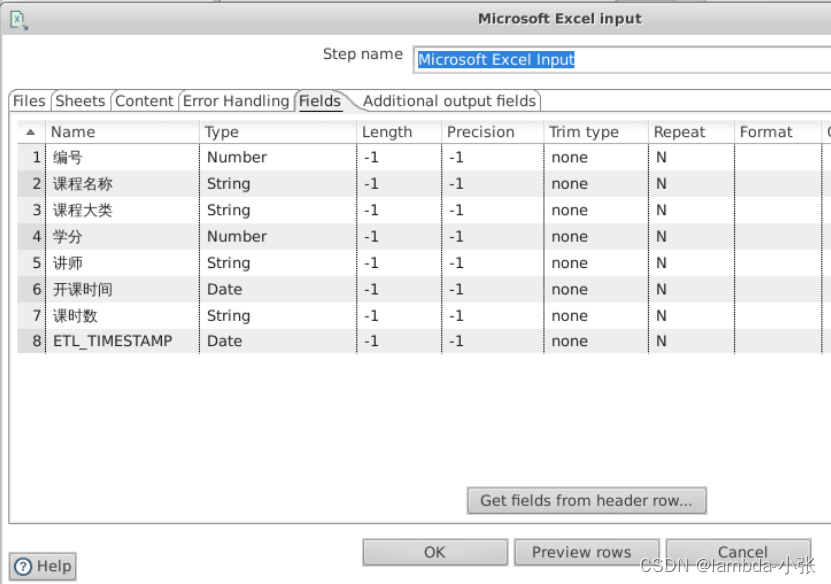Screen dimensions: 831x584
Task: Click the Precision column header
Action: pos(492,132)
